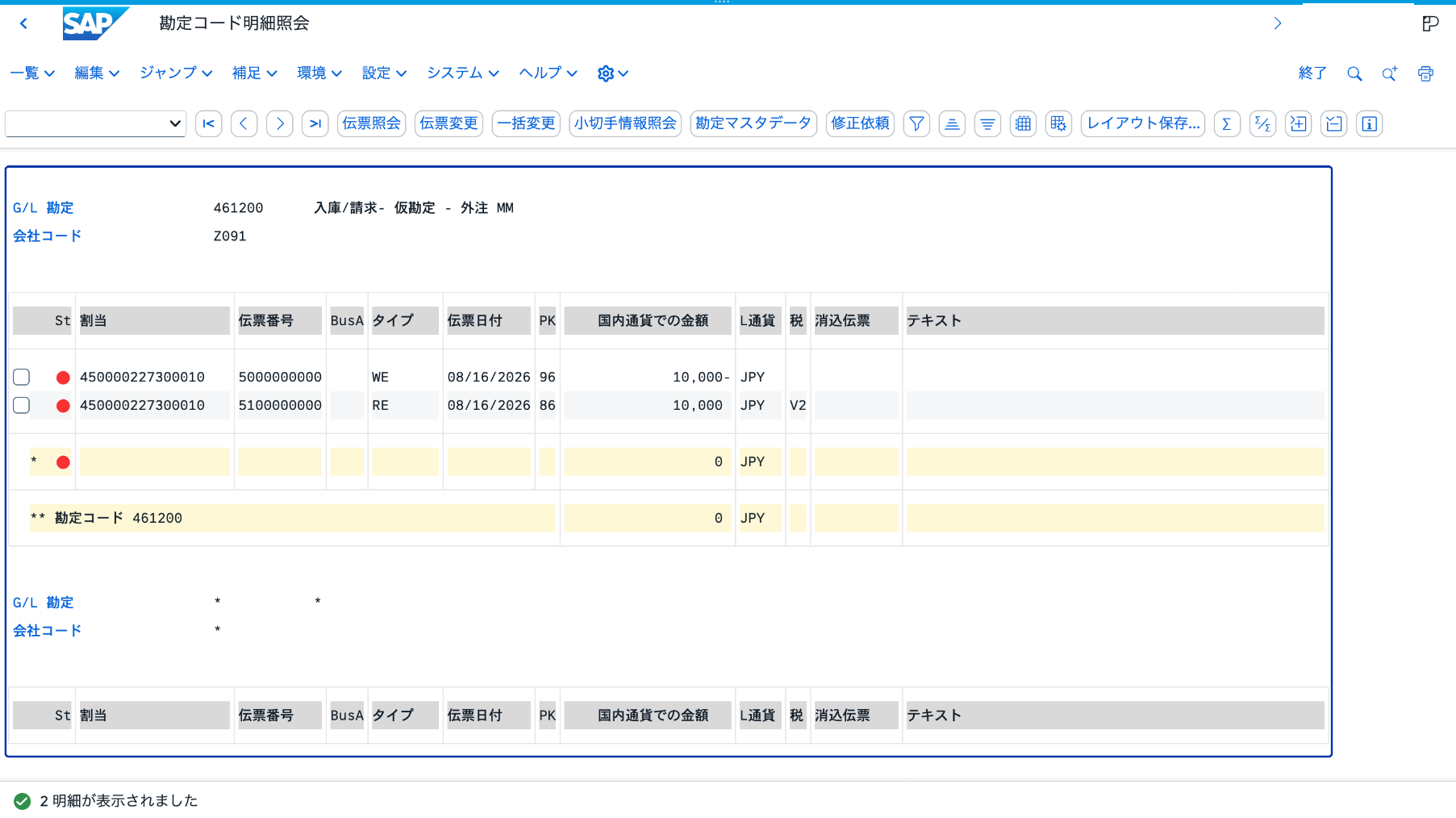Open the change layout grid icon
The width and height of the screenshot is (1456, 818).
[x=1023, y=123]
